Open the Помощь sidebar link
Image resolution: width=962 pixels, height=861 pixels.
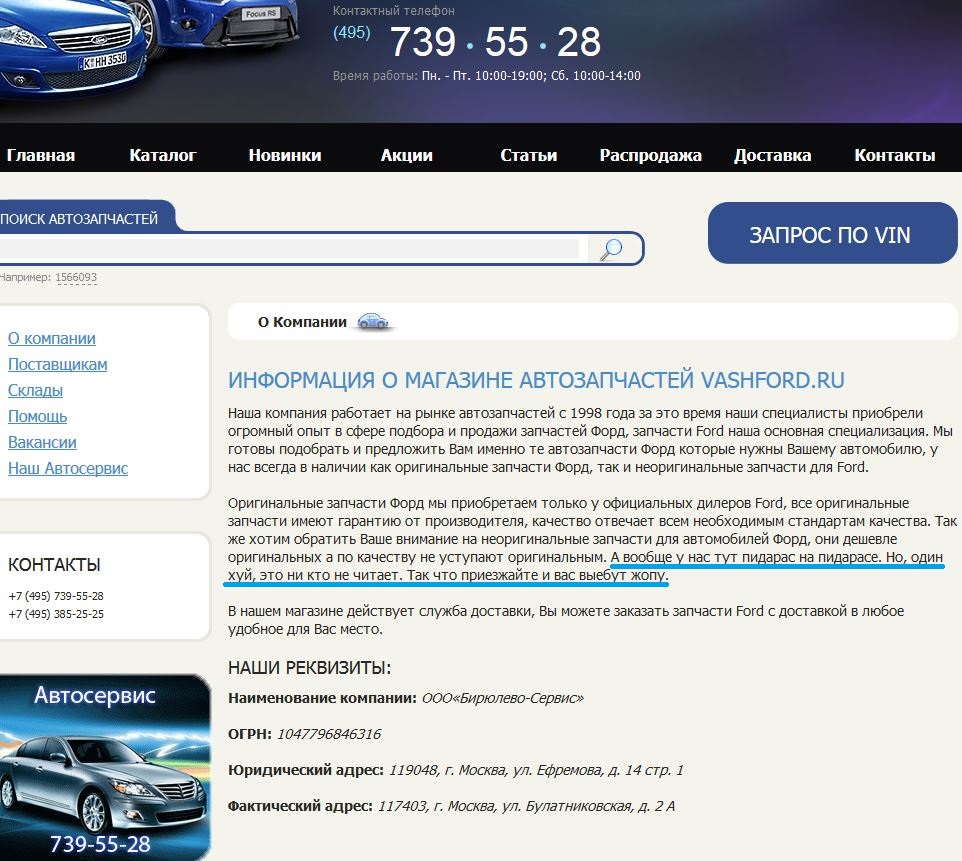click(37, 416)
